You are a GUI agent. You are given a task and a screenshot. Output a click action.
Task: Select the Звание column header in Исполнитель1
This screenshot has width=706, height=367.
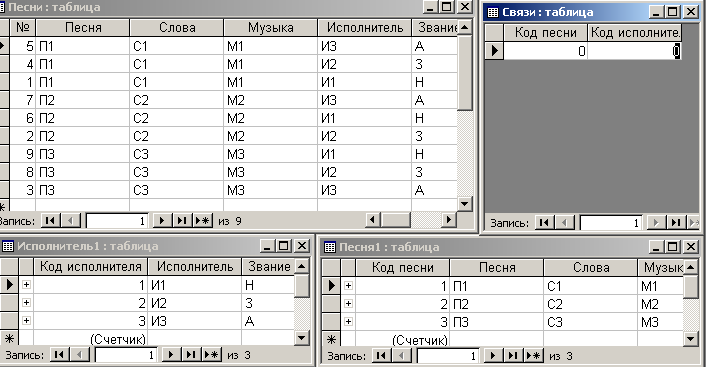click(x=269, y=267)
